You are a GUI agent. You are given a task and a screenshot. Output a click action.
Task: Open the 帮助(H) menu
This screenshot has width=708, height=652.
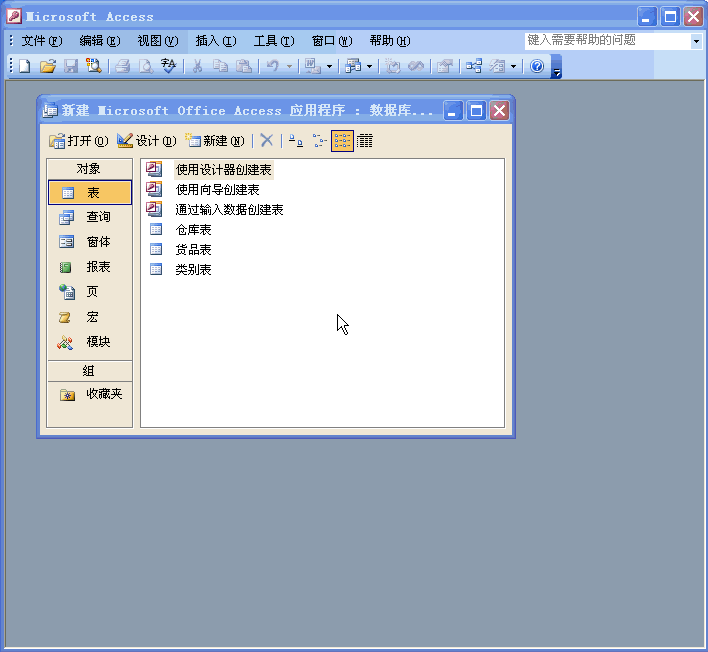coord(390,41)
